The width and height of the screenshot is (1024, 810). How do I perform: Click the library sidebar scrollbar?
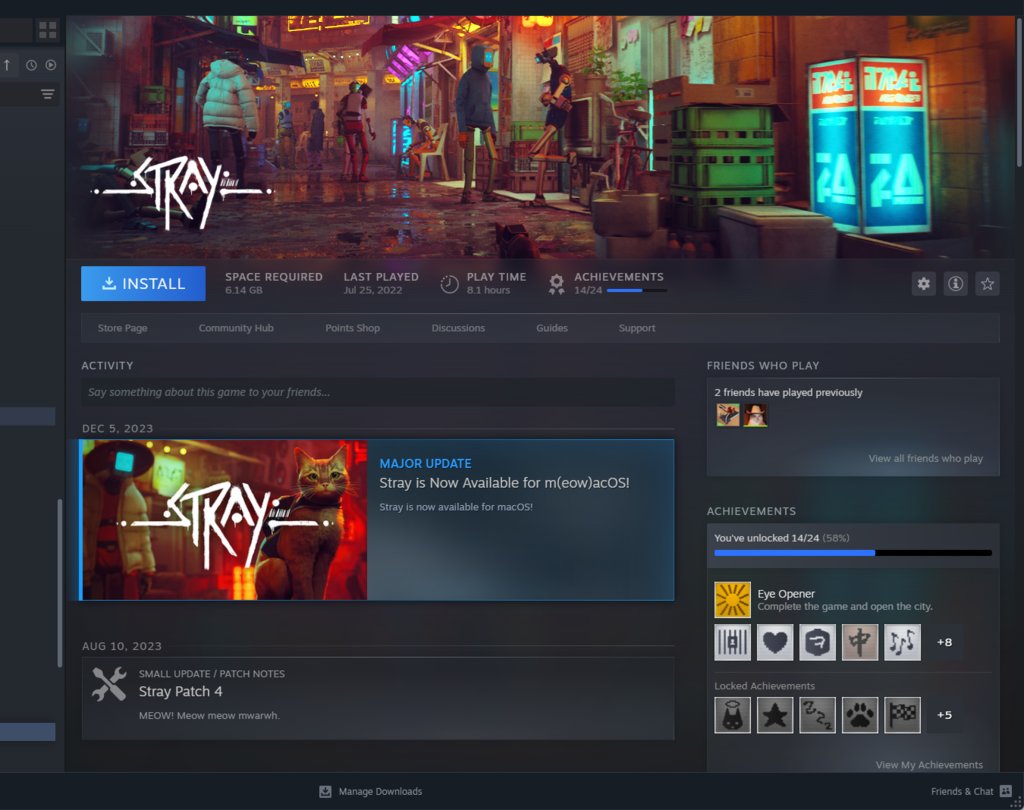59,583
